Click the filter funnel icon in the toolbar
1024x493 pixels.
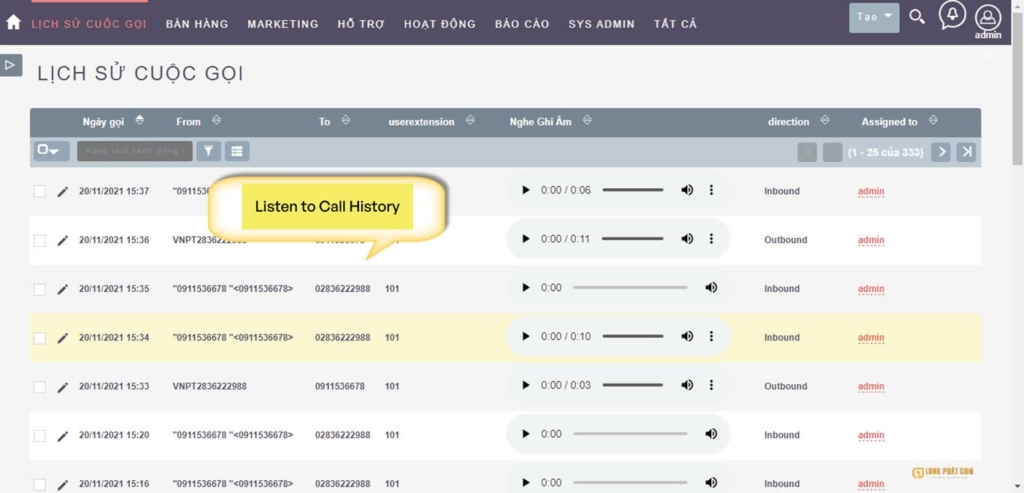208,151
